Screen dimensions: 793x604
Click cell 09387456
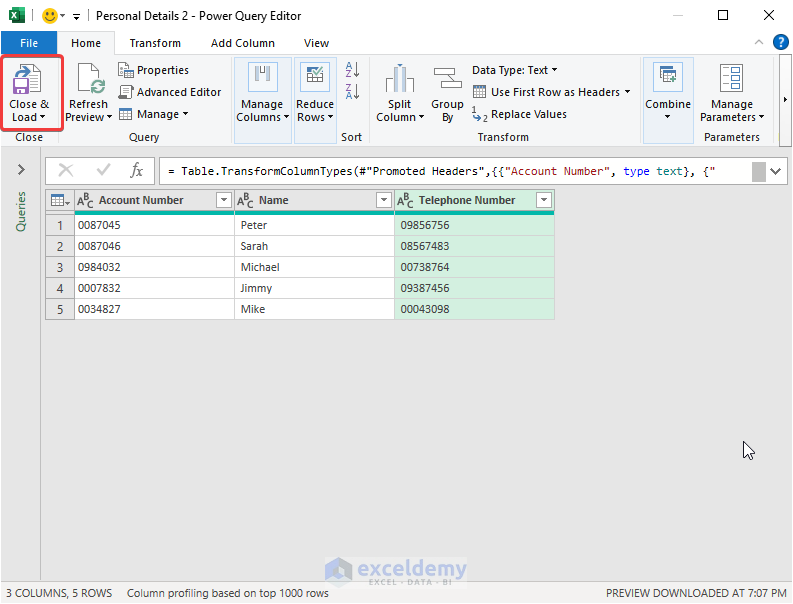[474, 288]
